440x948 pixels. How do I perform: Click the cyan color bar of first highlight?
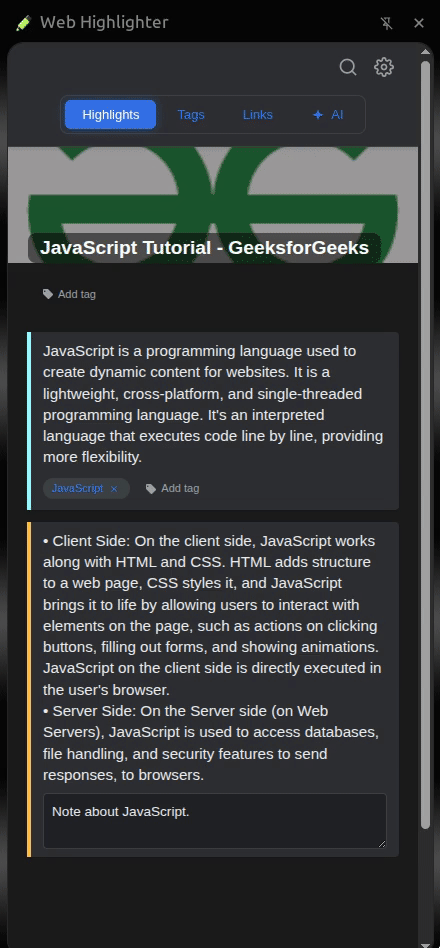[x=29, y=421]
